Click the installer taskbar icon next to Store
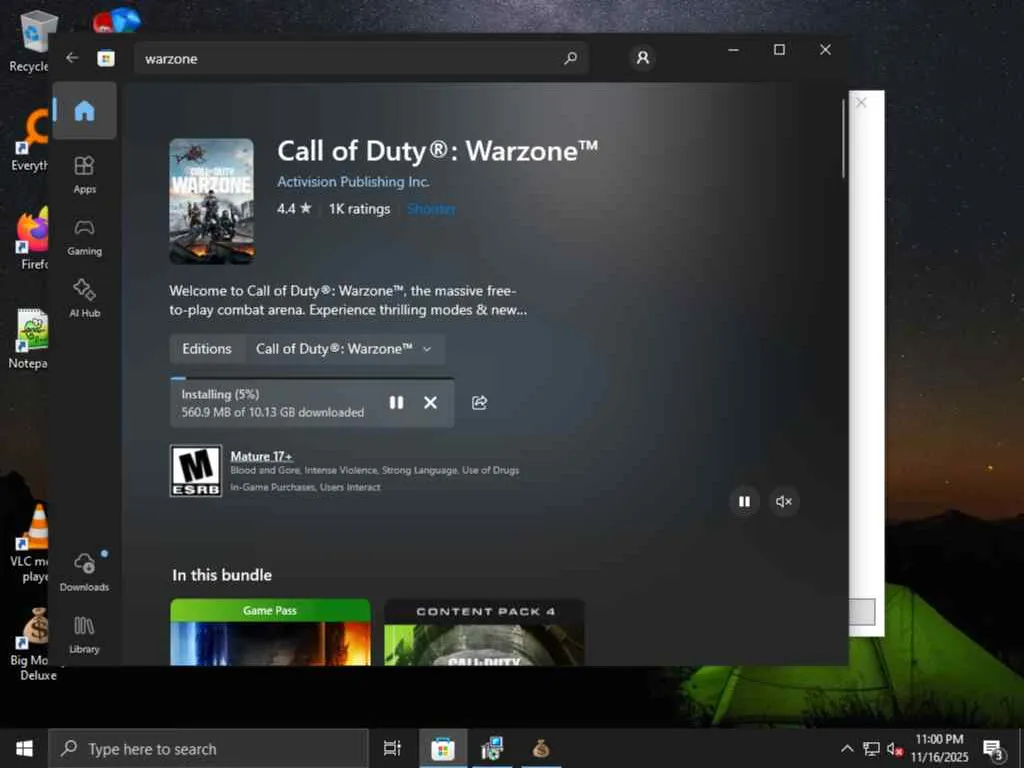 [x=491, y=748]
